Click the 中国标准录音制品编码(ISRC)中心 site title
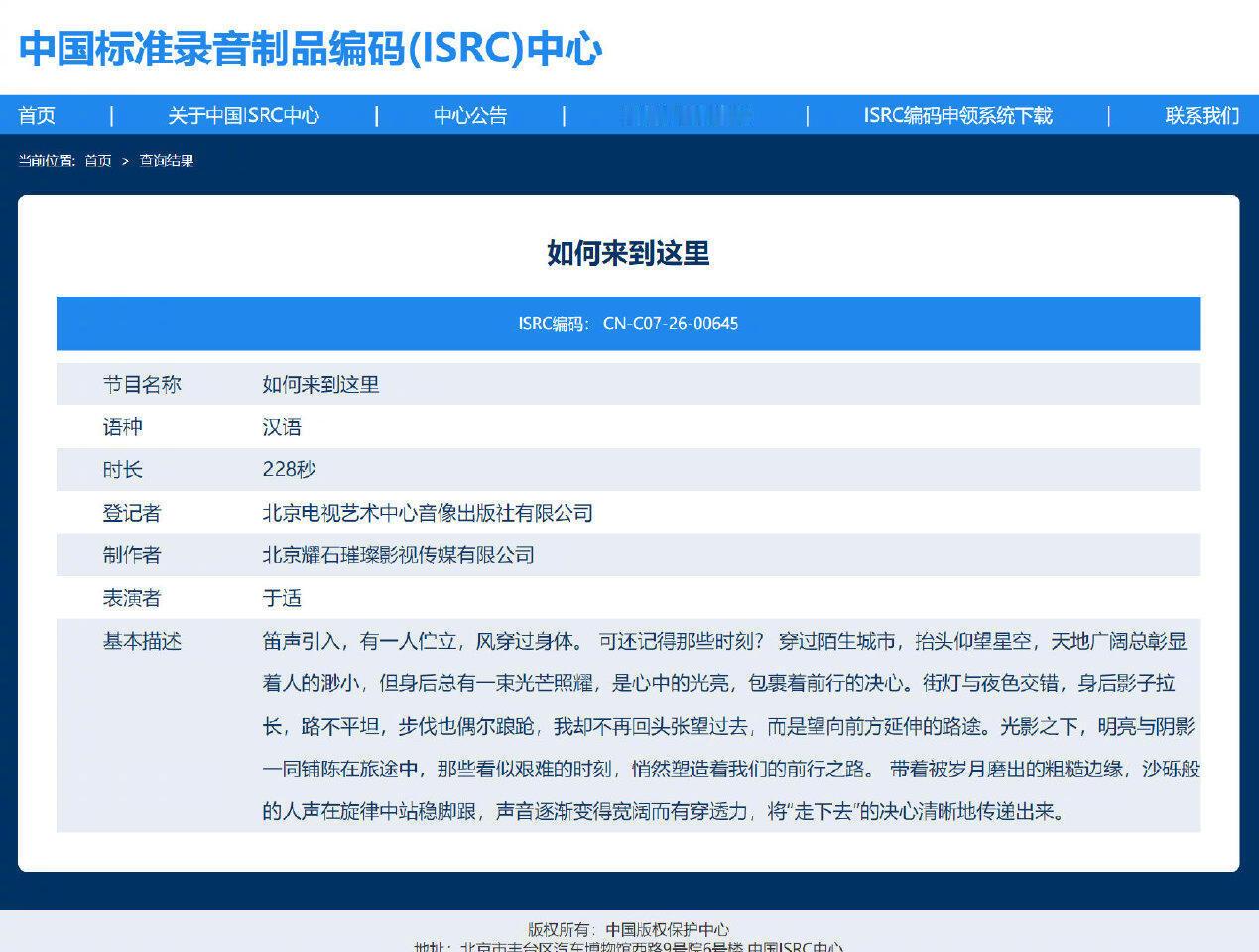The height and width of the screenshot is (952, 1259). [x=311, y=49]
